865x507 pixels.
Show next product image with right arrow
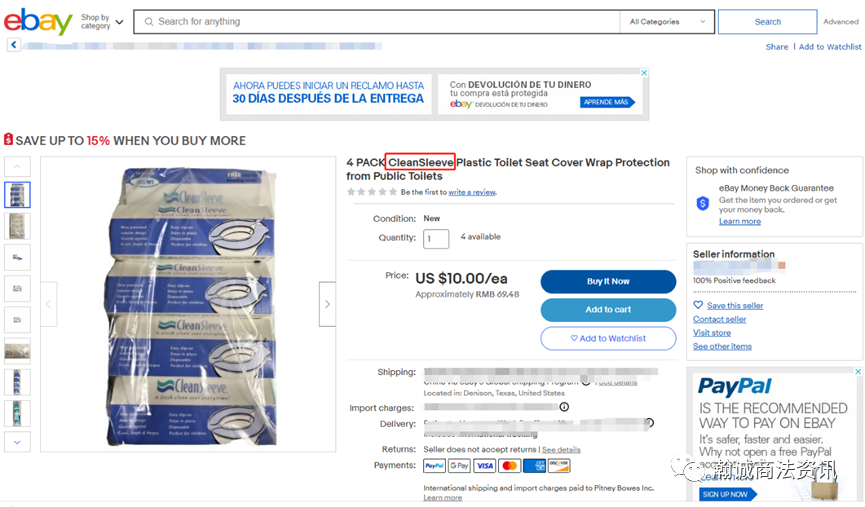coord(327,304)
